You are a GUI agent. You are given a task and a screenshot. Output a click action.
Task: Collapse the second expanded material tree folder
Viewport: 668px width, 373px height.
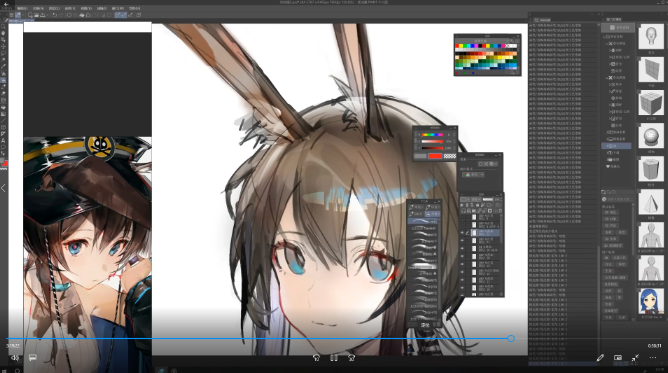coord(607,77)
